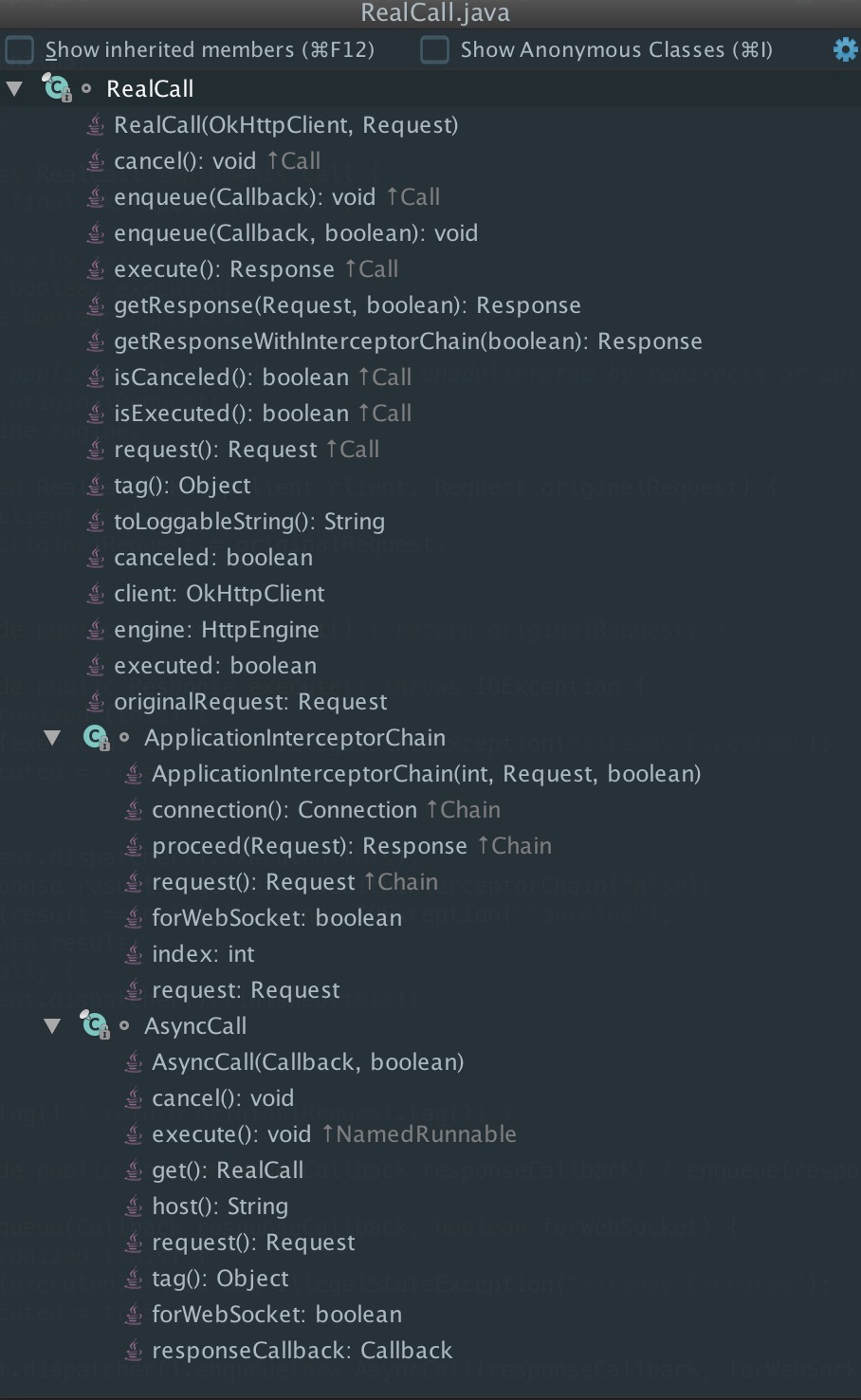Select get(): RealCall in AsyncCall
Viewport: 861px width, 1400px height.
tap(228, 1170)
